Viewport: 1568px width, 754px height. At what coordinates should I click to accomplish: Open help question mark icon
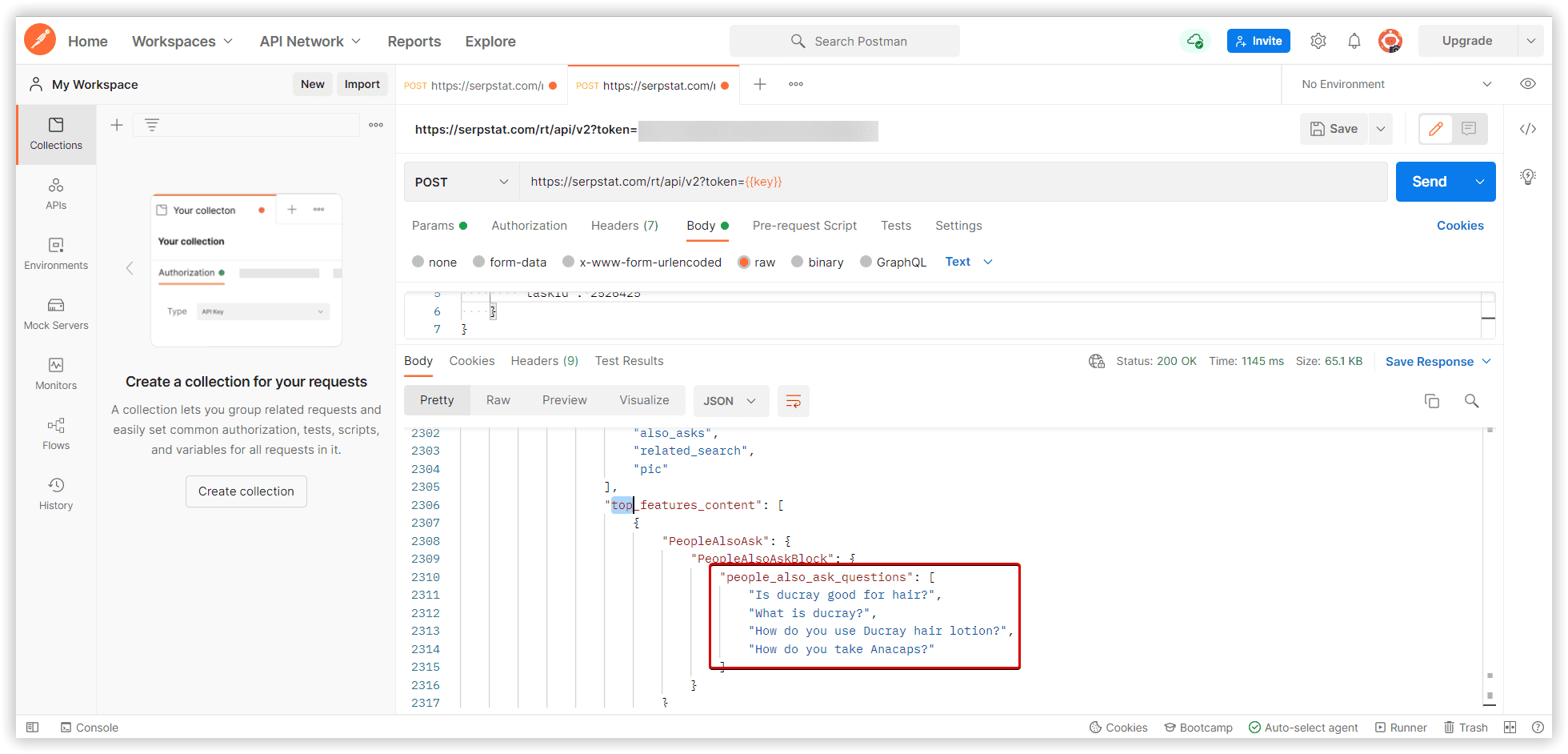click(1538, 728)
